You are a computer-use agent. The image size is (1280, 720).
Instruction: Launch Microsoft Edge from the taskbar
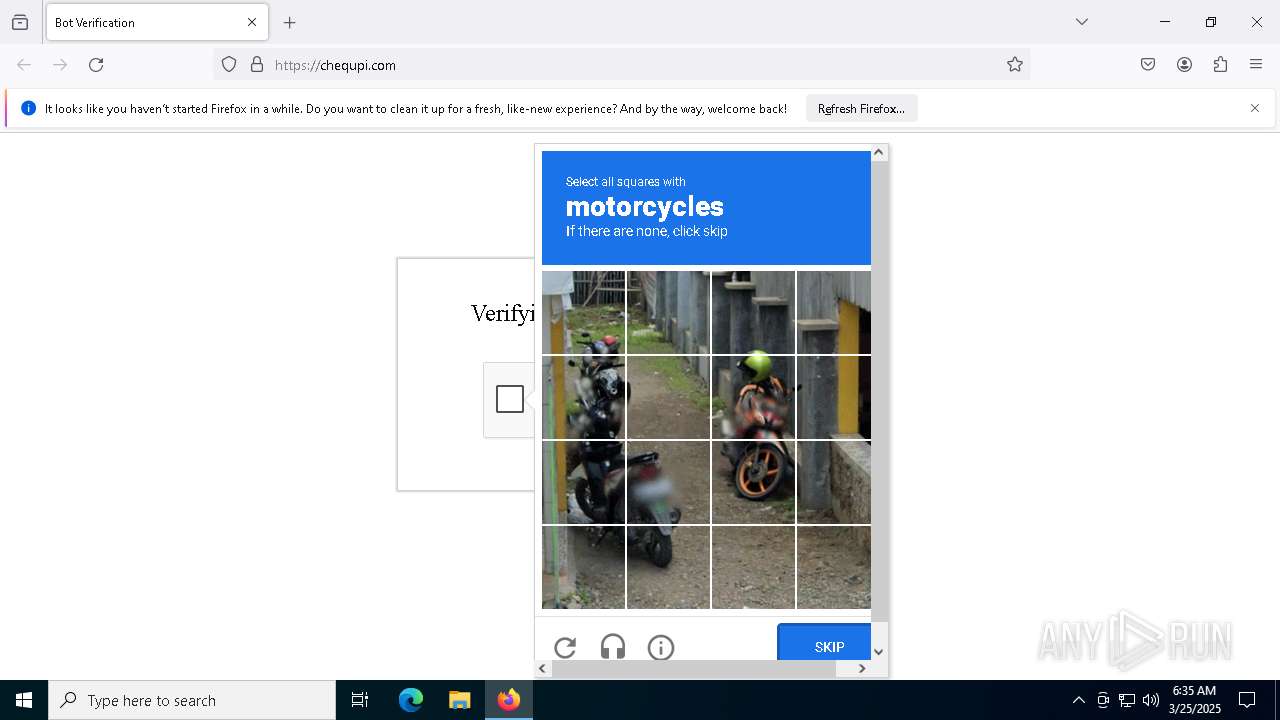(x=411, y=700)
